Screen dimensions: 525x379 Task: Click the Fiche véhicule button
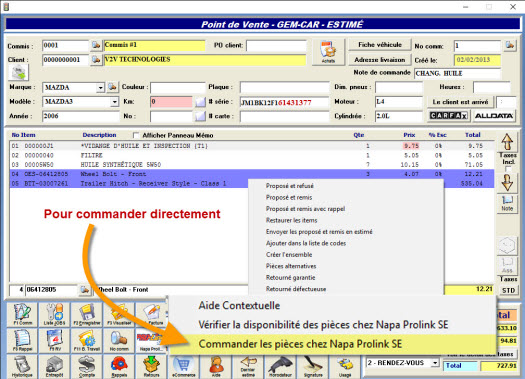point(380,45)
